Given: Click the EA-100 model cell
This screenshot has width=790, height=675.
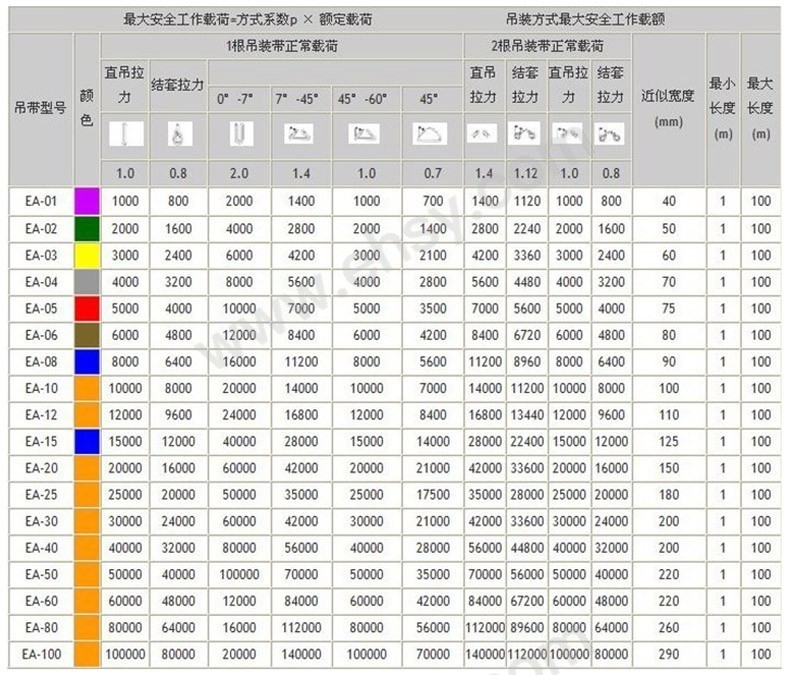Looking at the screenshot, I should (41, 654).
